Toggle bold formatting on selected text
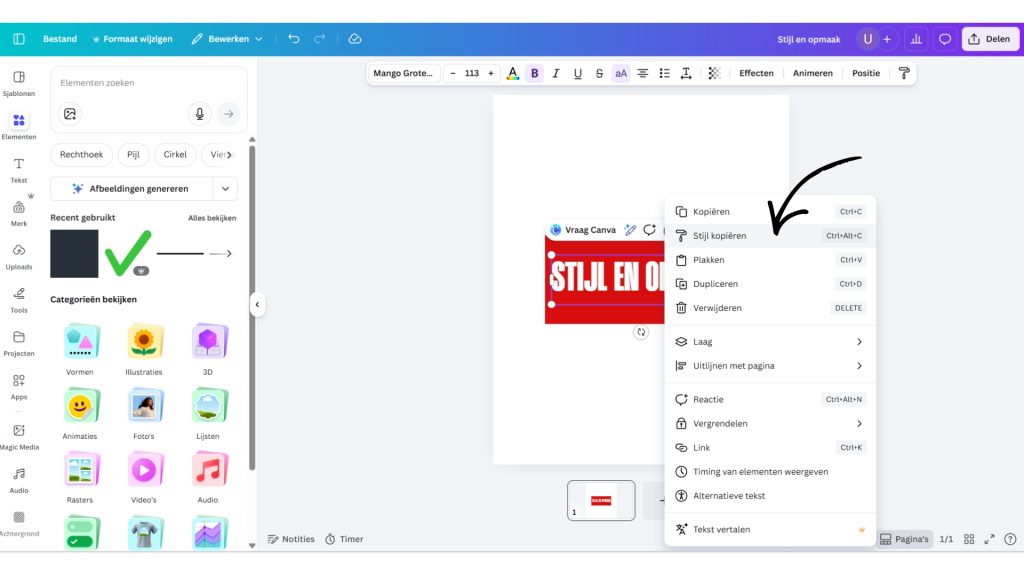Screen dimensions: 1024x576 point(535,73)
